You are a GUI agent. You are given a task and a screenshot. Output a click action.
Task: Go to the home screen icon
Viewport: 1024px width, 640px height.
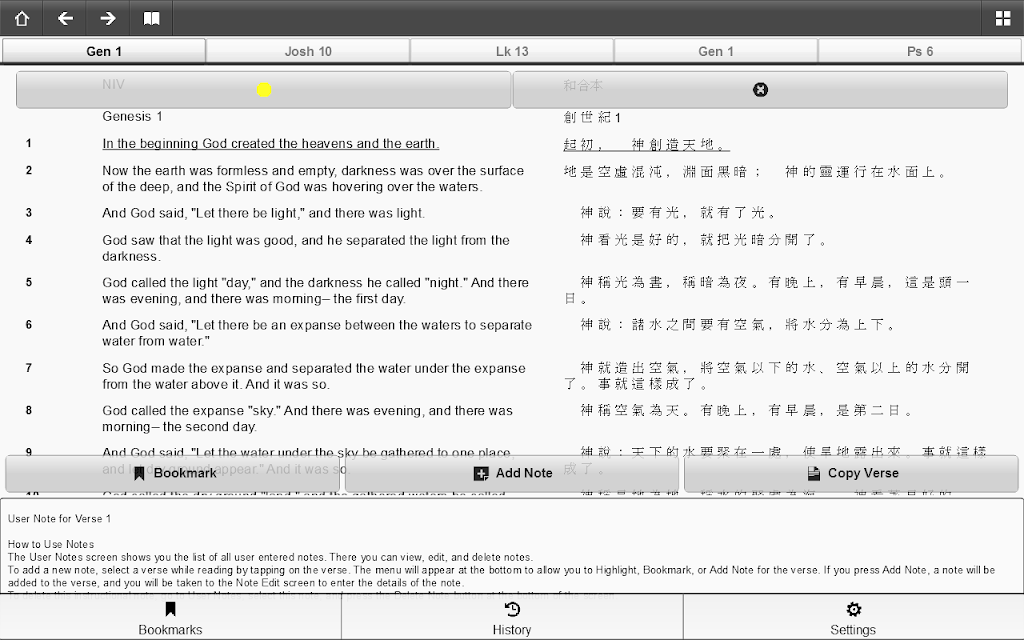pyautogui.click(x=22, y=18)
